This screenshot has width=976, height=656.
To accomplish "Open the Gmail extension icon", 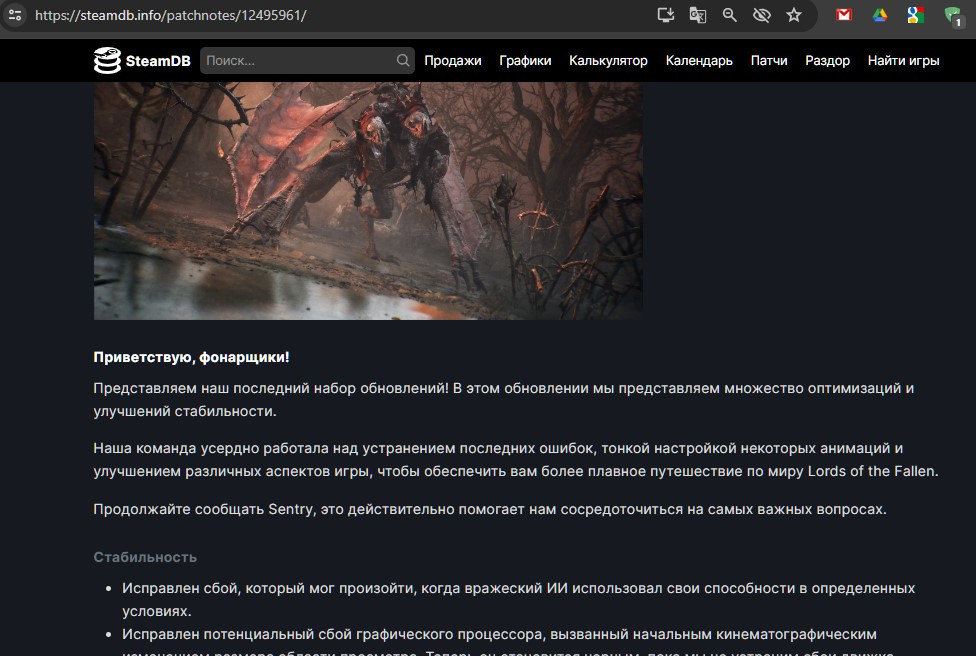I will coord(844,15).
